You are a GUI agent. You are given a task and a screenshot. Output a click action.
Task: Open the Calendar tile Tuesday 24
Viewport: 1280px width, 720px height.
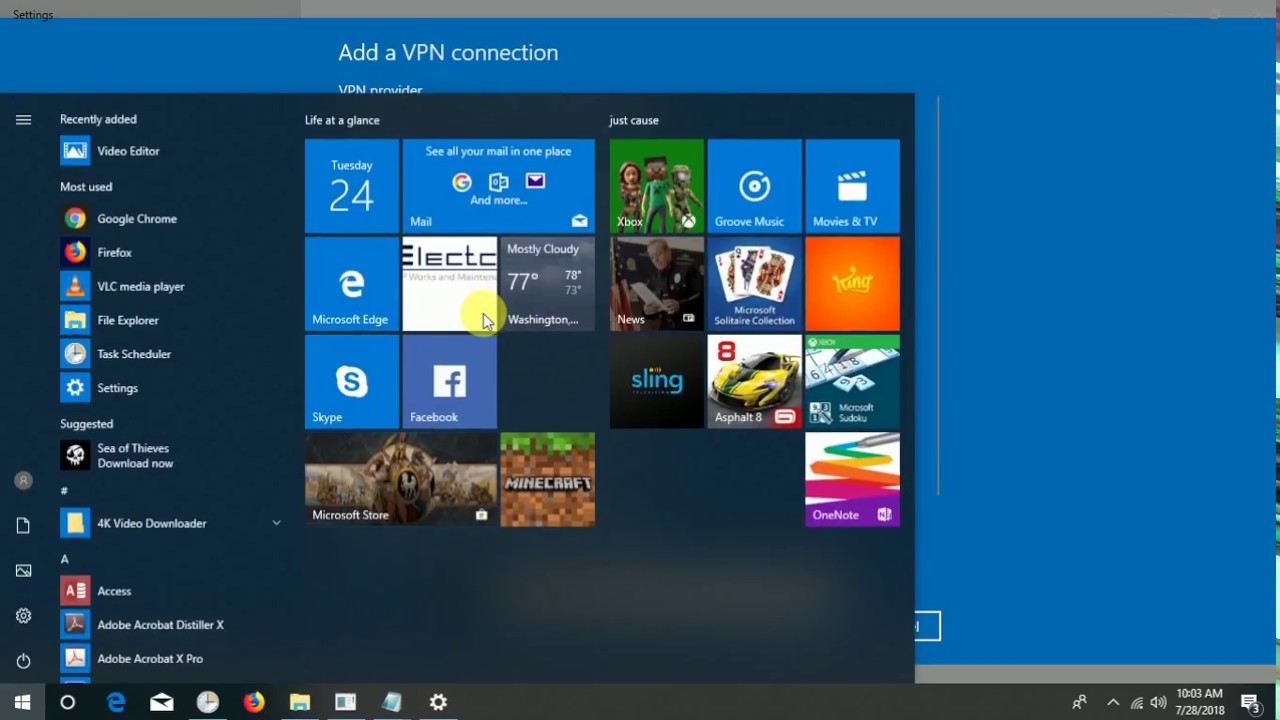point(352,186)
